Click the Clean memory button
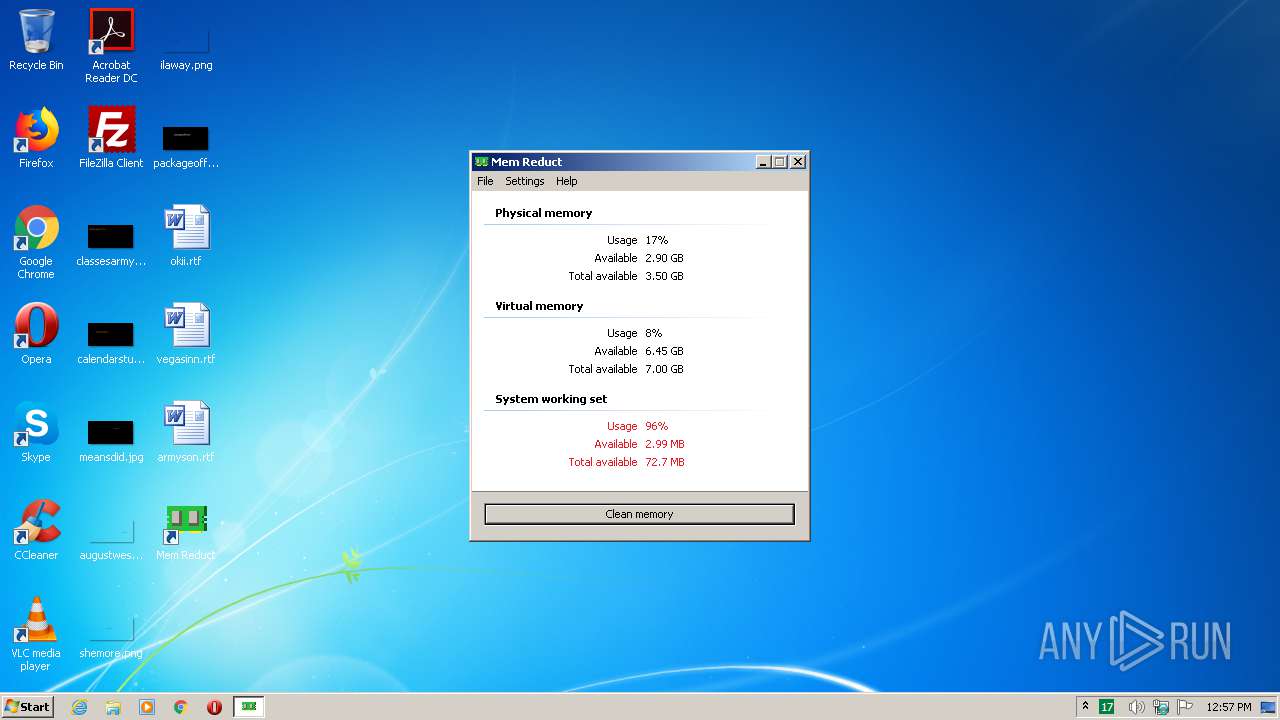The width and height of the screenshot is (1280, 720). [639, 514]
